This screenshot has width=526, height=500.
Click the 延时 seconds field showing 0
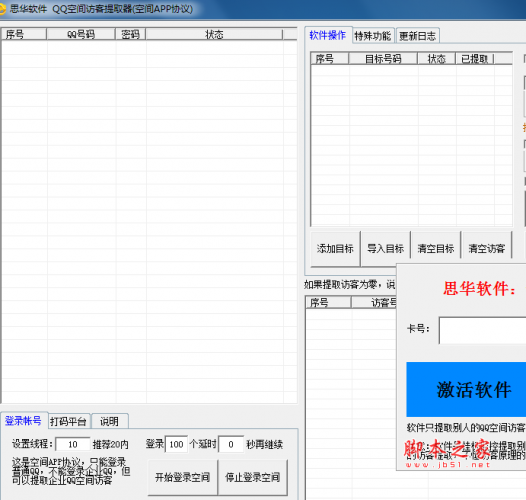(x=231, y=445)
